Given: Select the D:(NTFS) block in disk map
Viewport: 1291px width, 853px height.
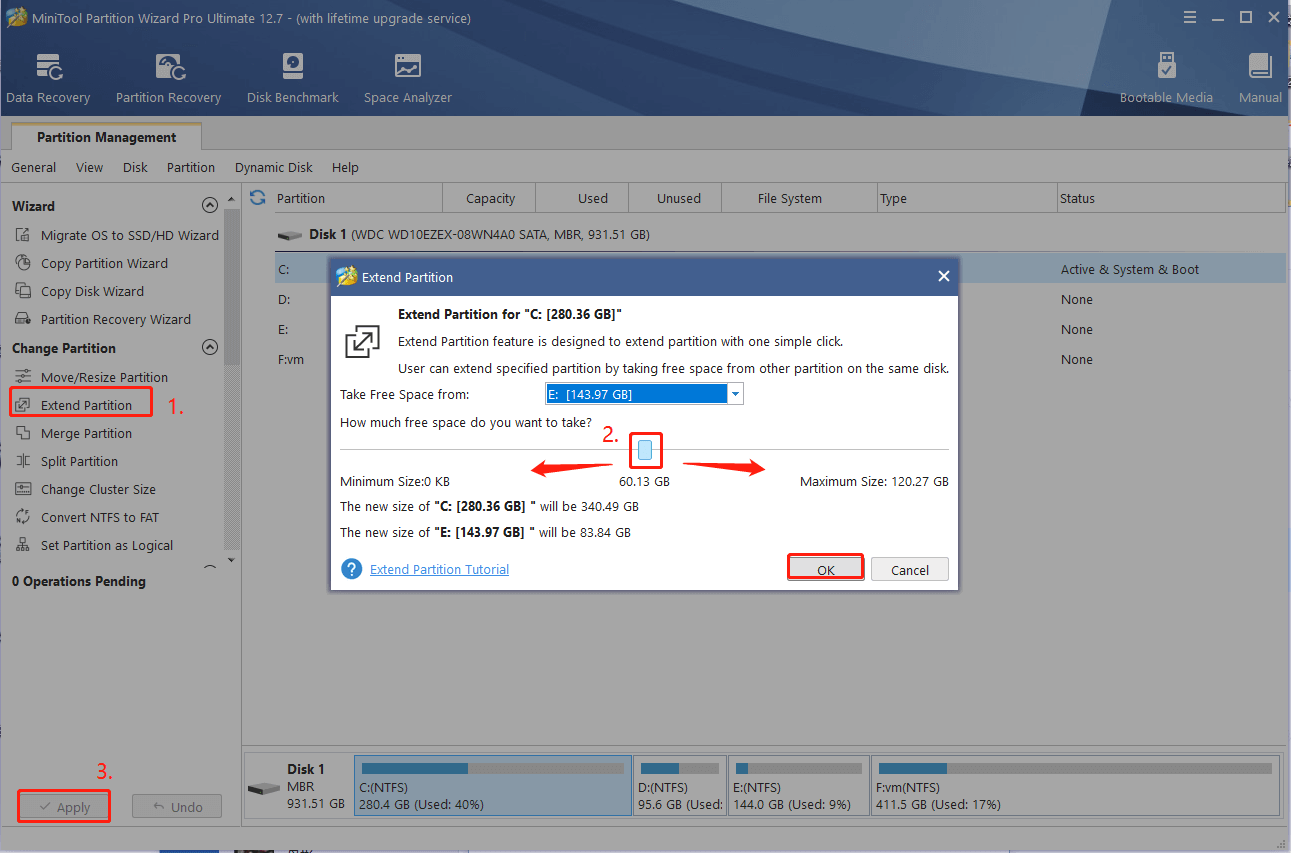Looking at the screenshot, I should [x=680, y=786].
